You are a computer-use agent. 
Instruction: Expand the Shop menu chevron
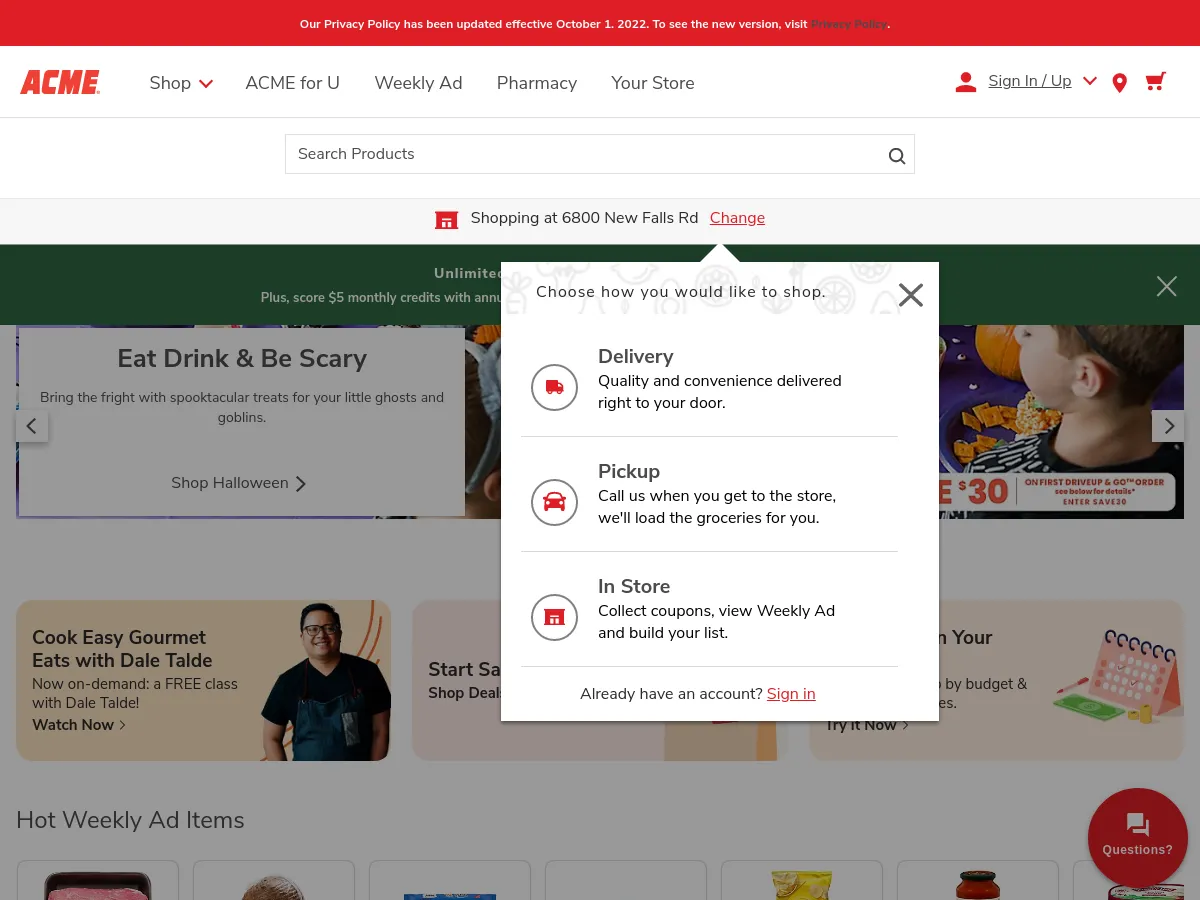coord(206,85)
